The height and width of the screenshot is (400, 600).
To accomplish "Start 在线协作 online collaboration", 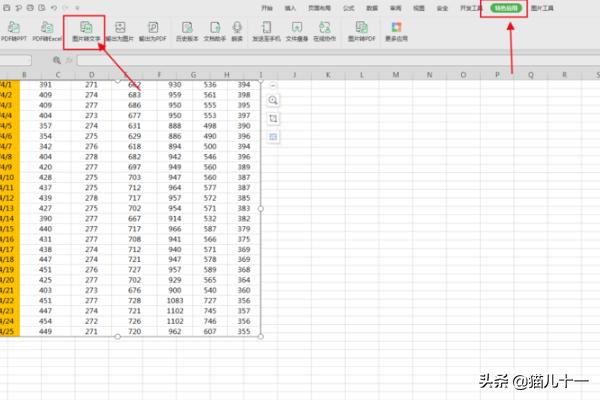I will click(323, 29).
